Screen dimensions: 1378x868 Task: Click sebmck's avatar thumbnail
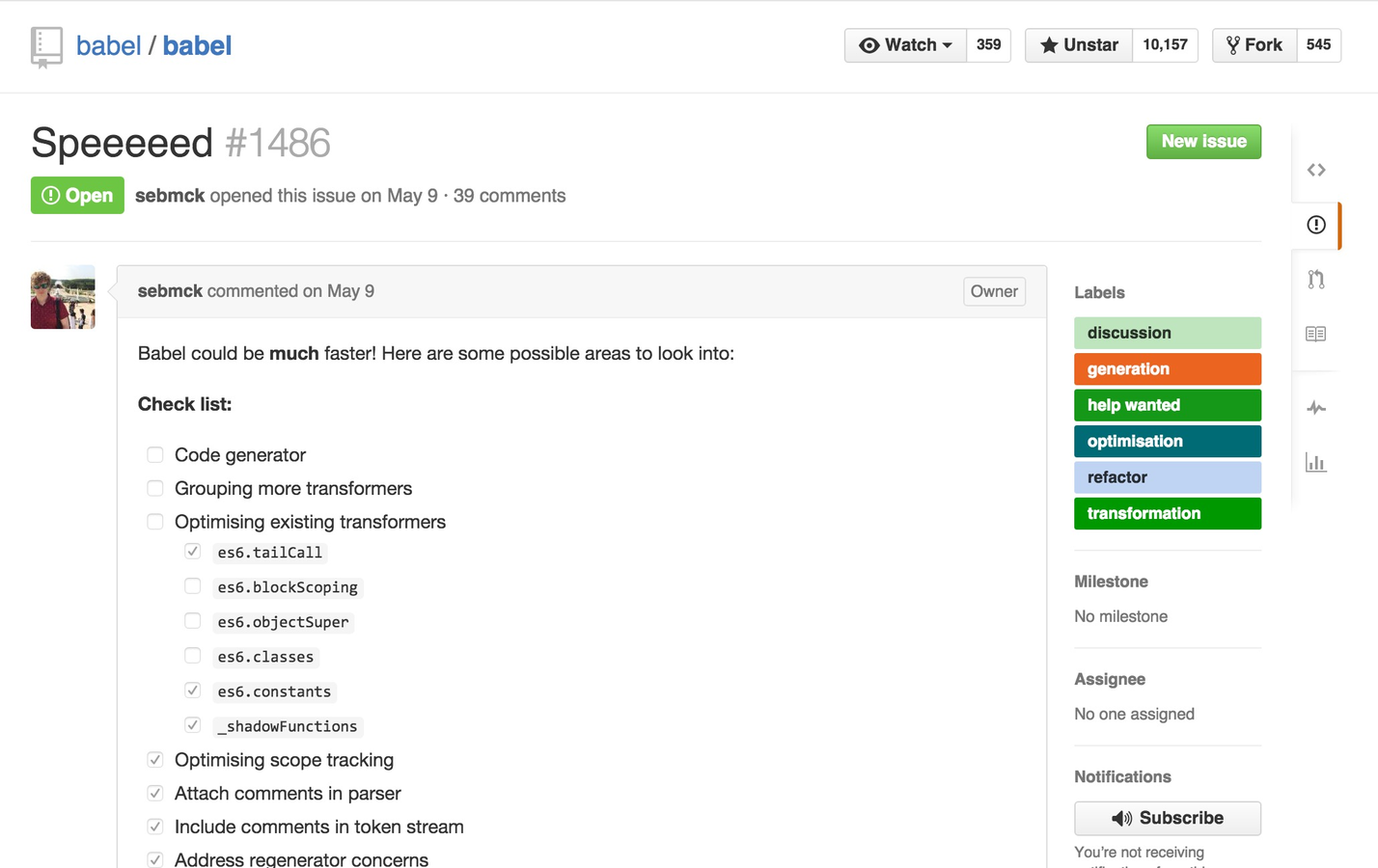point(63,297)
